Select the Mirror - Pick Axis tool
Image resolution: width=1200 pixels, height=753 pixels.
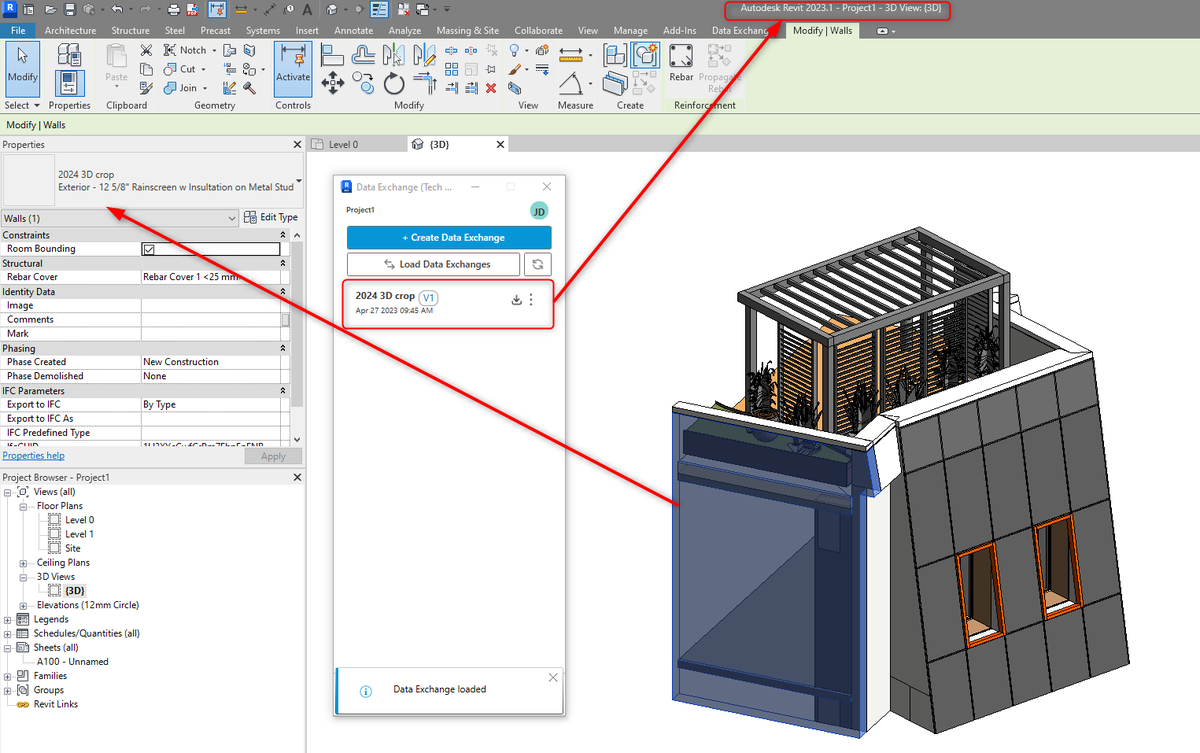pos(393,55)
